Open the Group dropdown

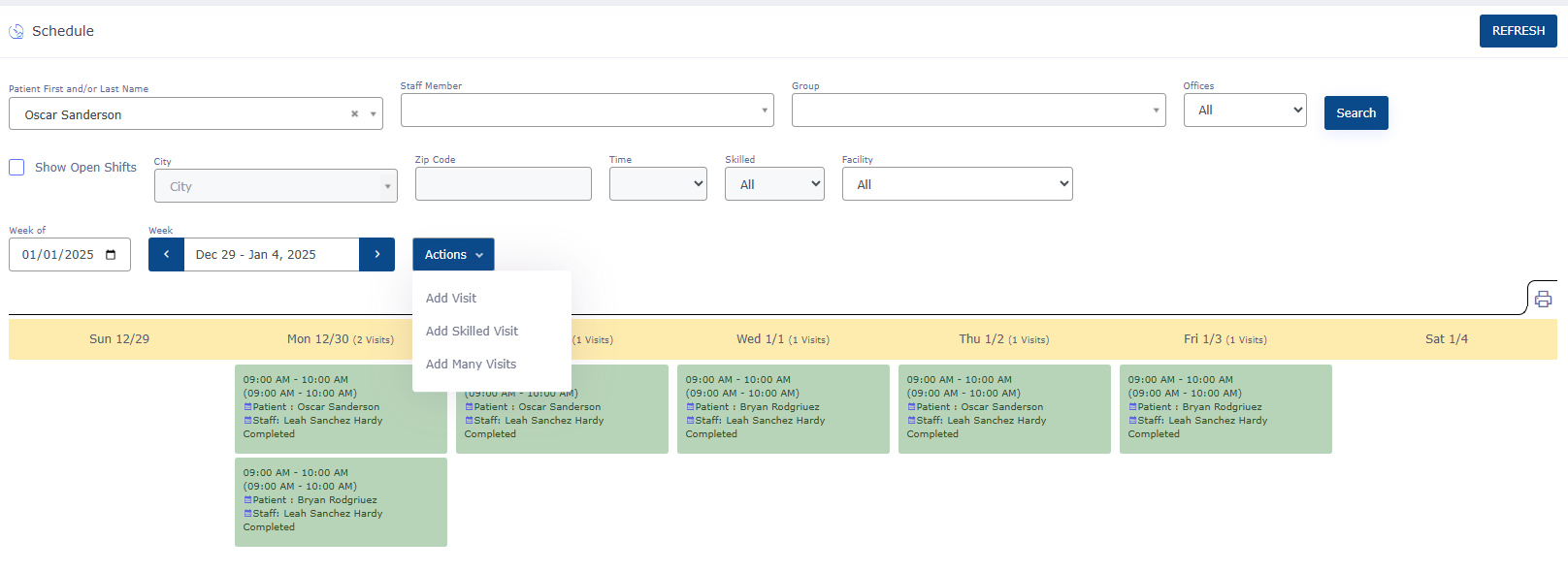point(978,110)
